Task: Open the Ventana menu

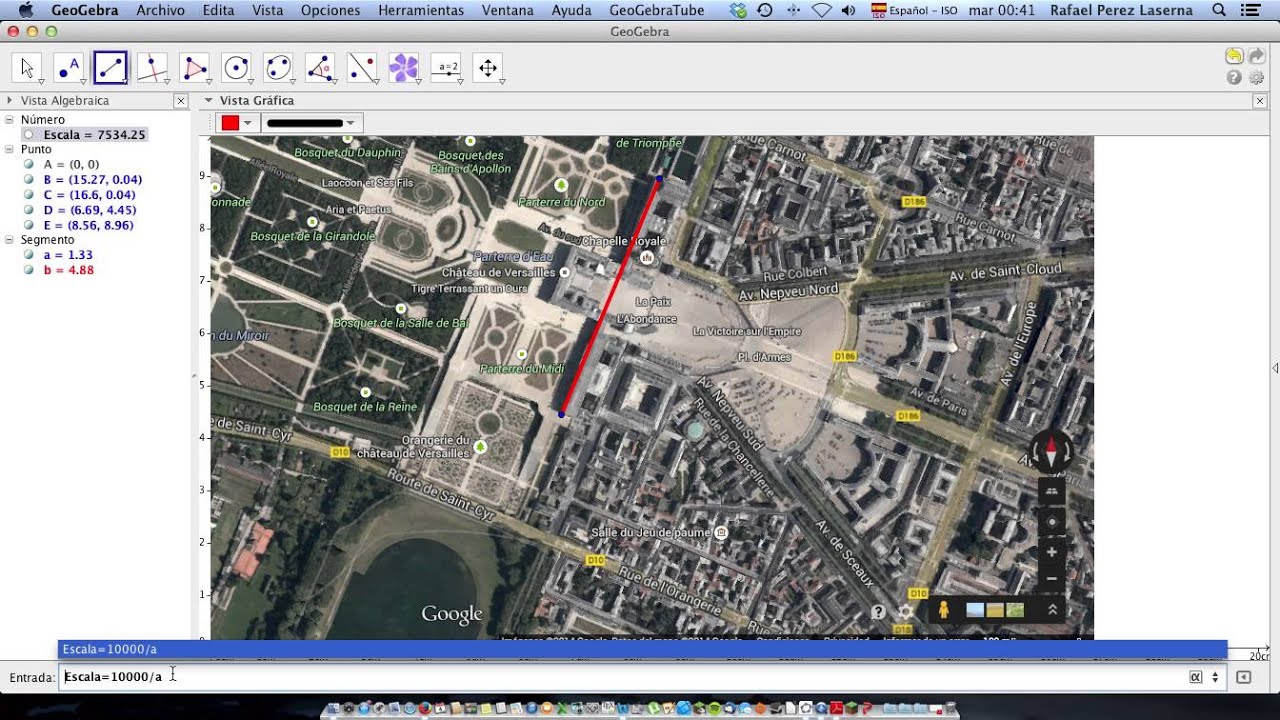Action: coord(507,10)
